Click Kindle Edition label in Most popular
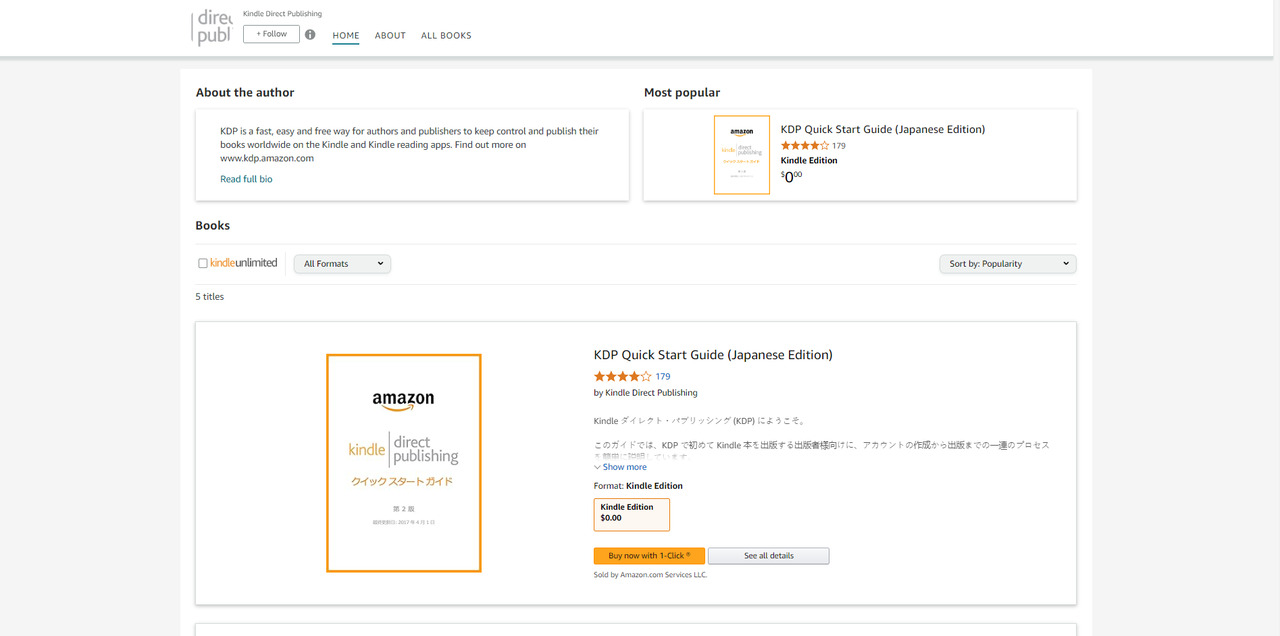Screen dimensions: 1280x636 (x=809, y=160)
